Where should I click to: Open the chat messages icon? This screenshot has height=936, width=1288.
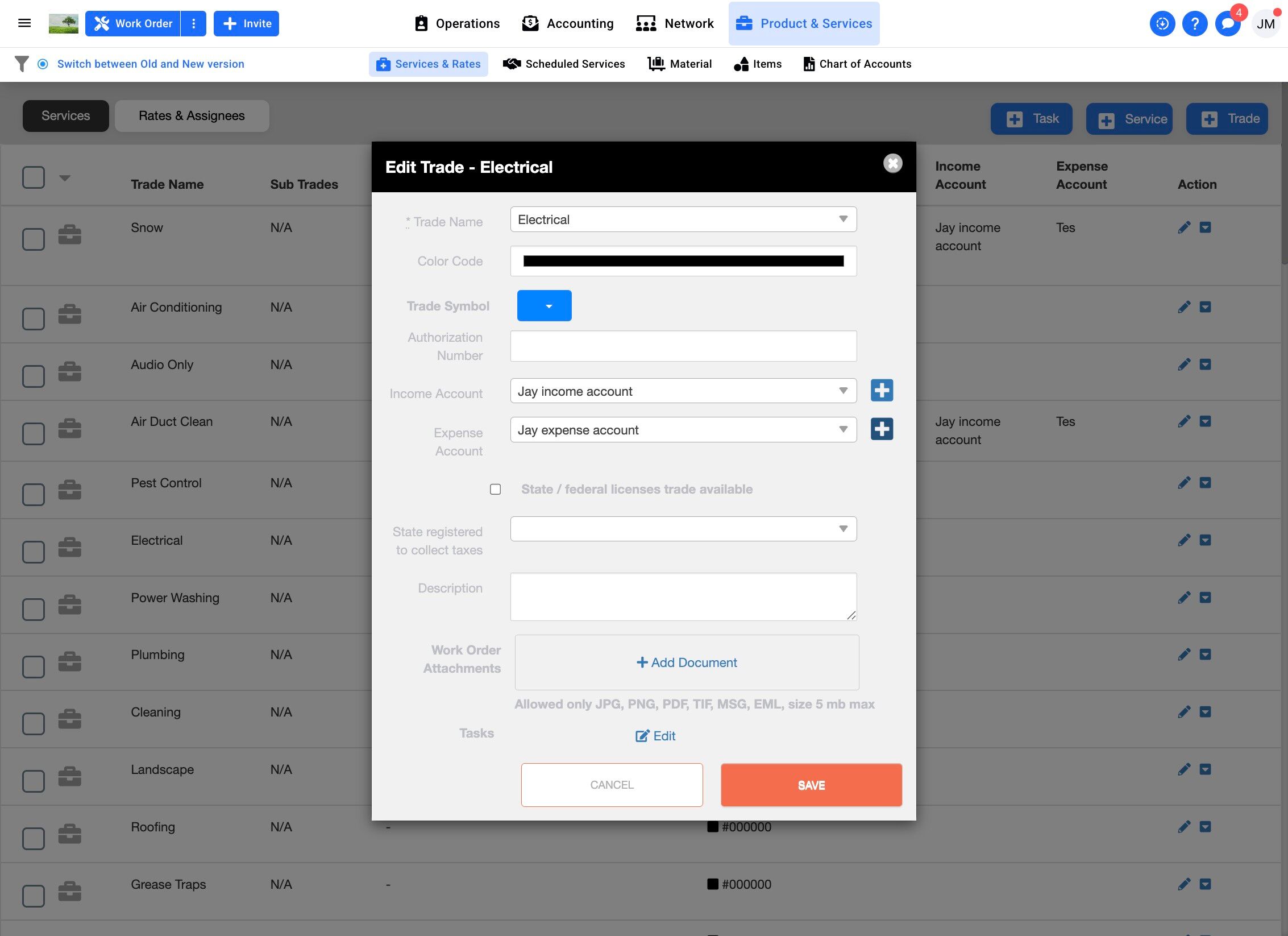click(x=1227, y=24)
